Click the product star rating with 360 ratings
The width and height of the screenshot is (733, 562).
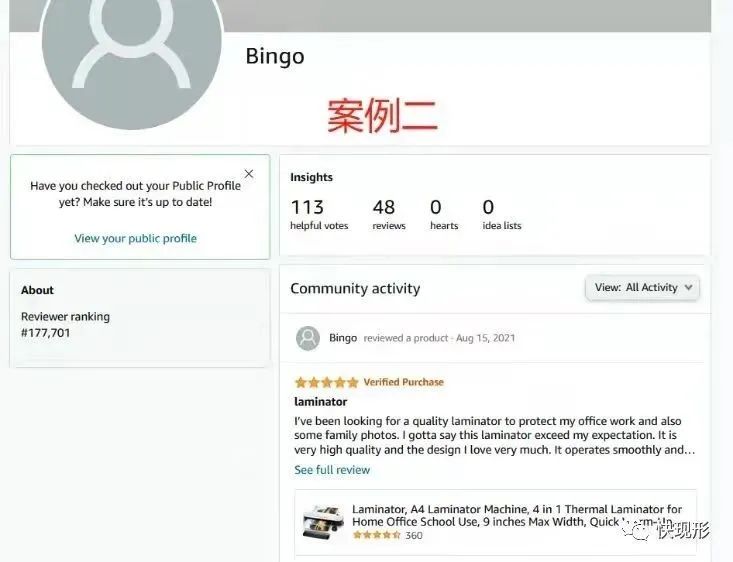[376, 535]
